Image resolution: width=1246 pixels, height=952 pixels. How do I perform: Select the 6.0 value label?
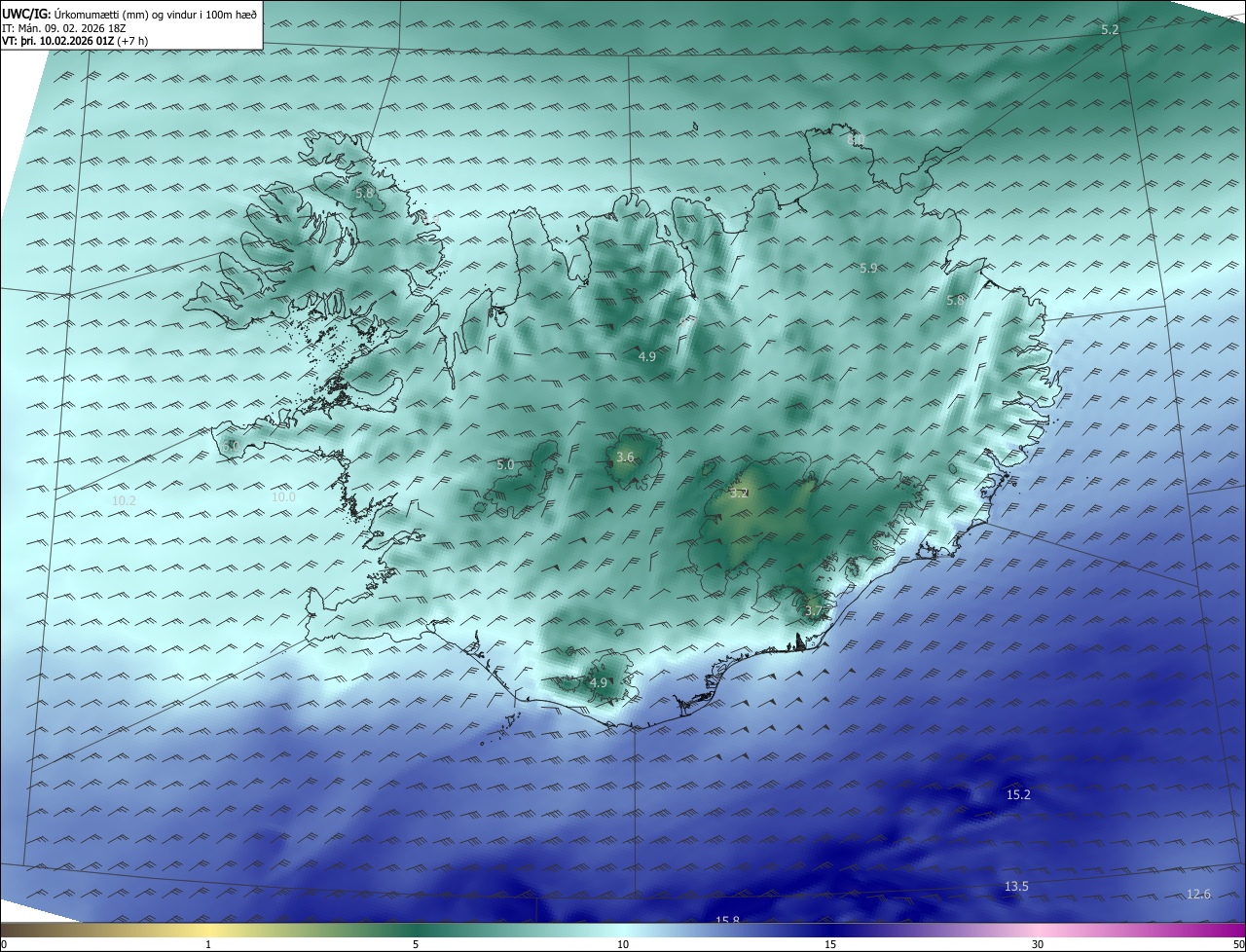(x=230, y=446)
